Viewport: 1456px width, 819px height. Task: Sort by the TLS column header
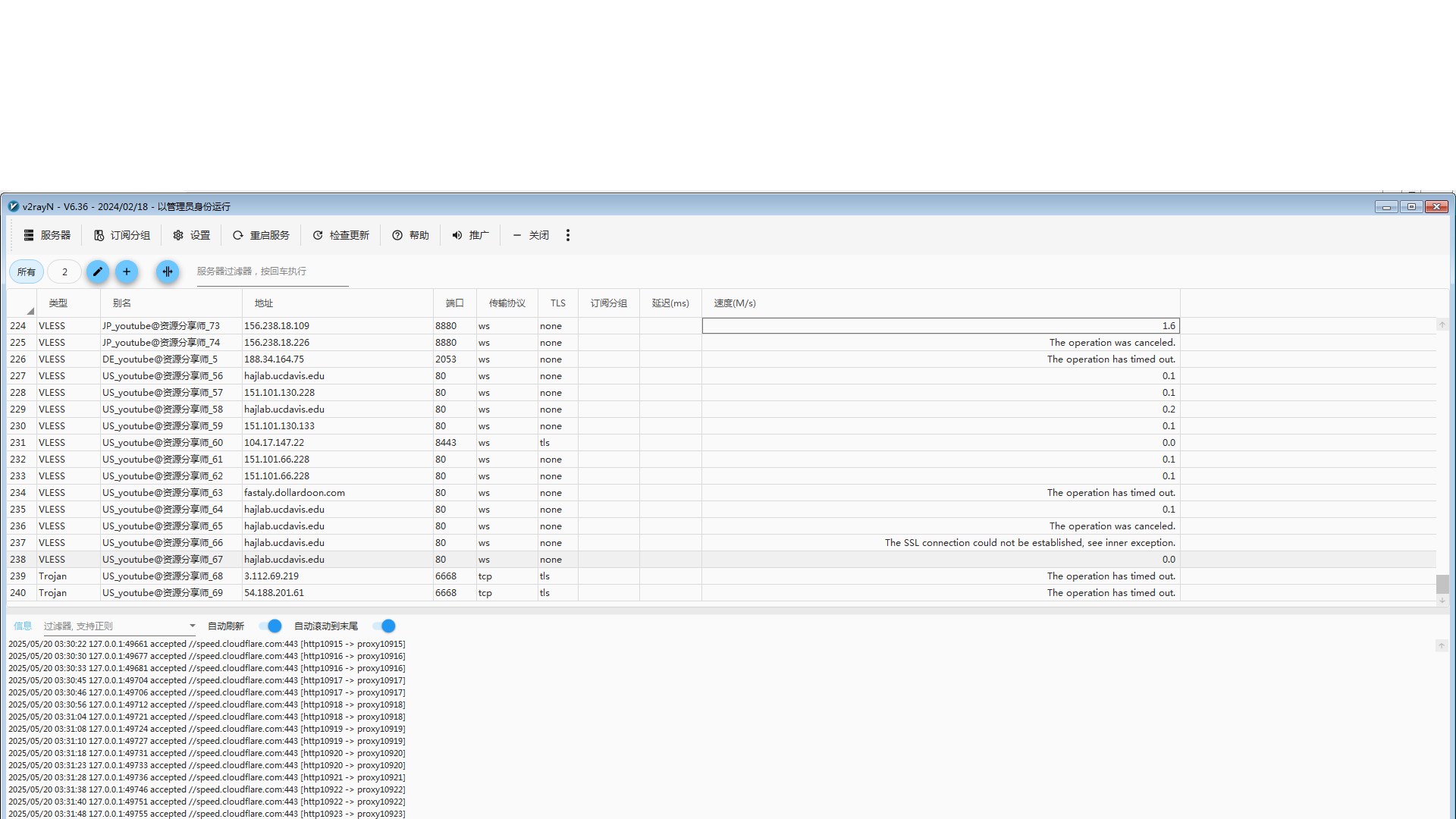[558, 303]
